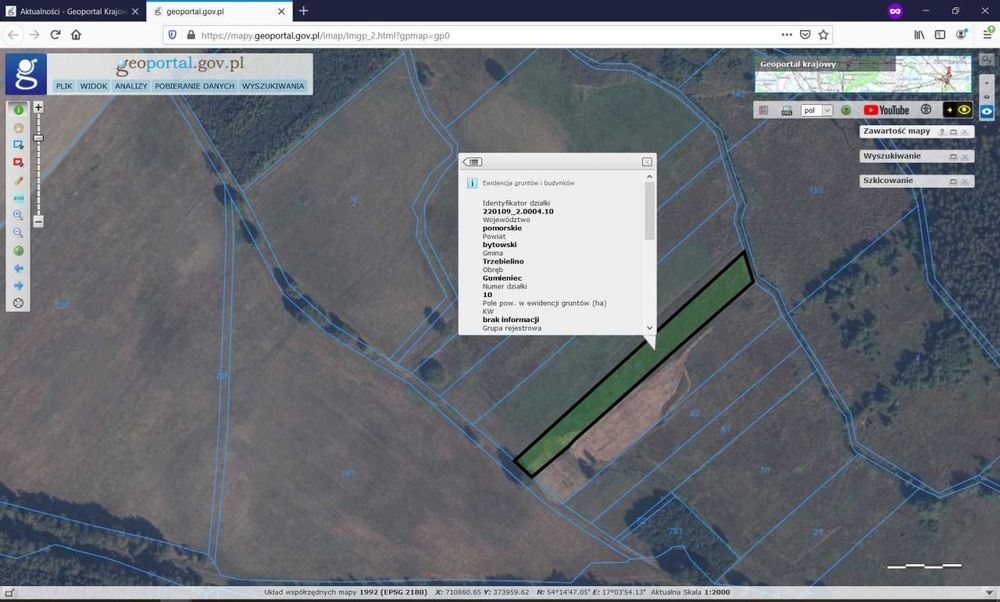Click popup scrollbar up arrow
This screenshot has height=602, width=1000.
coord(649,177)
